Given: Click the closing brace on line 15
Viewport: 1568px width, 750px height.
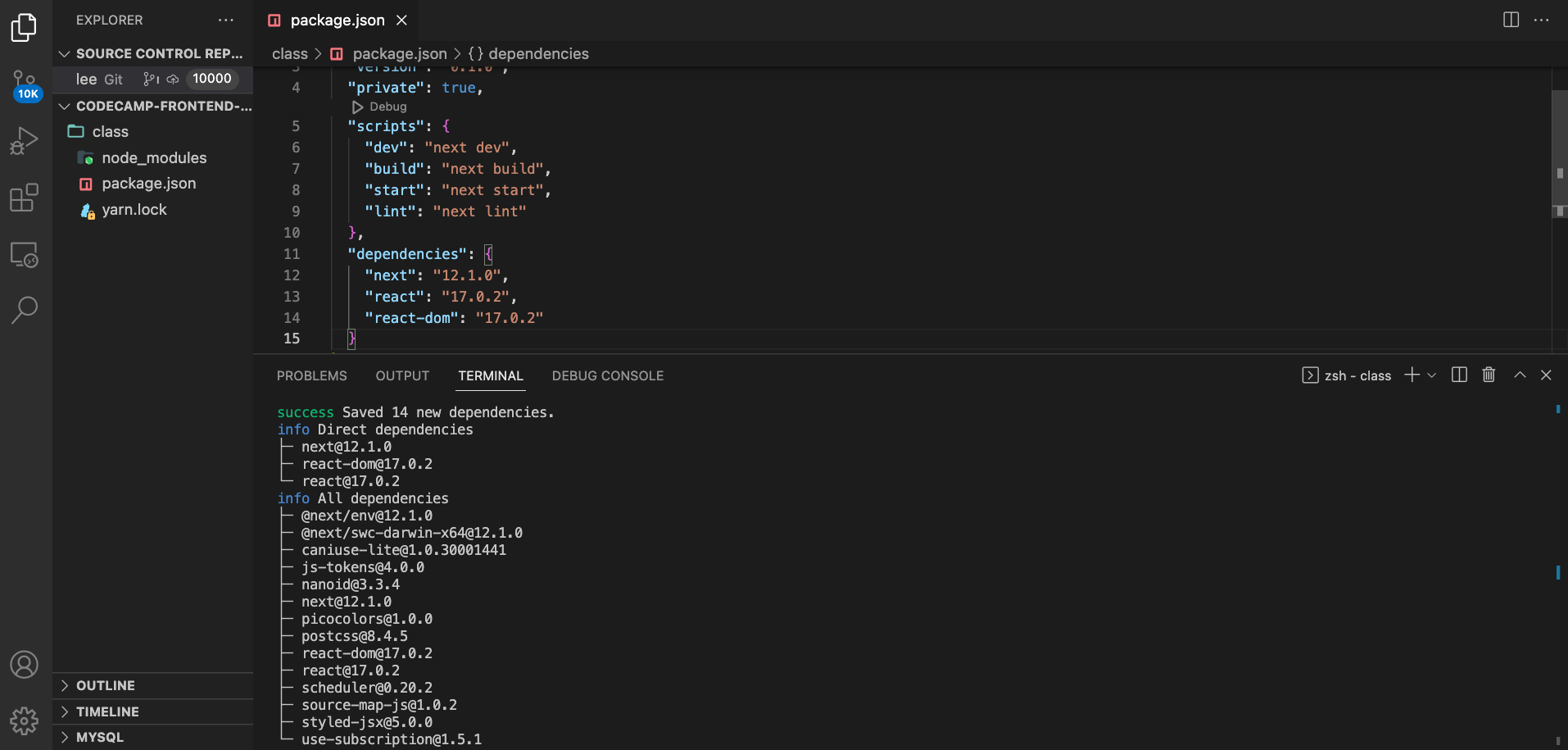Looking at the screenshot, I should pos(351,339).
